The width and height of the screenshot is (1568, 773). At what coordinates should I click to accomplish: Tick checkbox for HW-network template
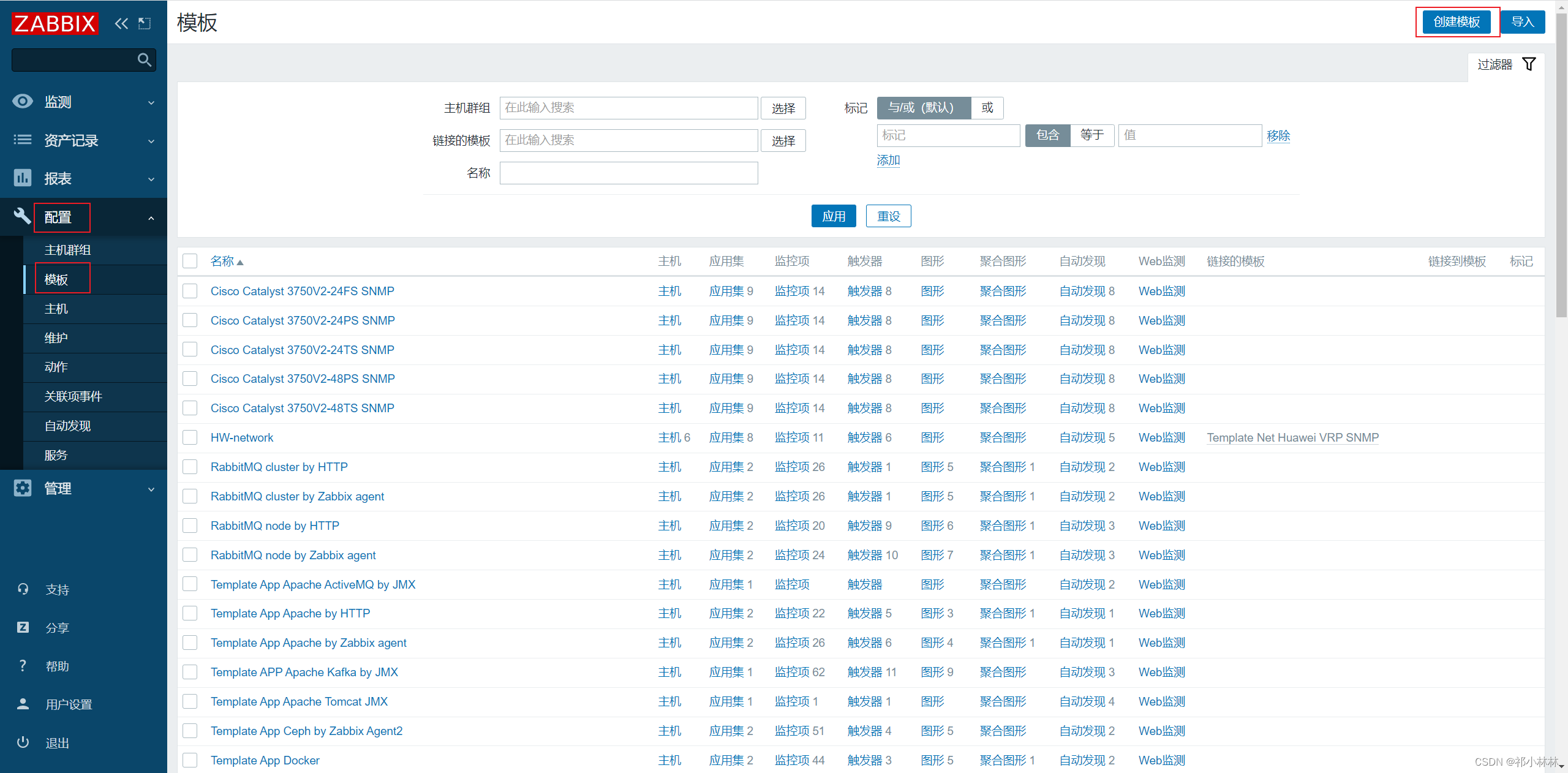click(190, 437)
